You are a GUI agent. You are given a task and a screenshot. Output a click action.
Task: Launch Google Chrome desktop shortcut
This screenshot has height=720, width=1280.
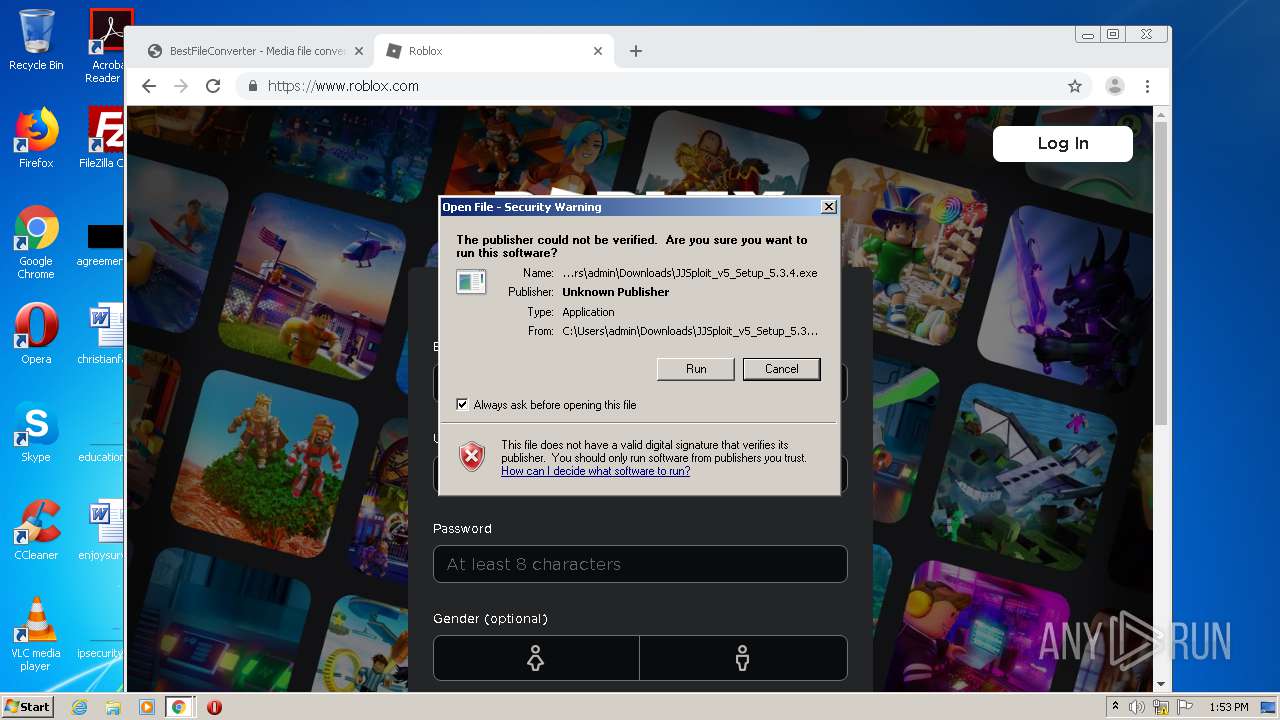click(36, 242)
